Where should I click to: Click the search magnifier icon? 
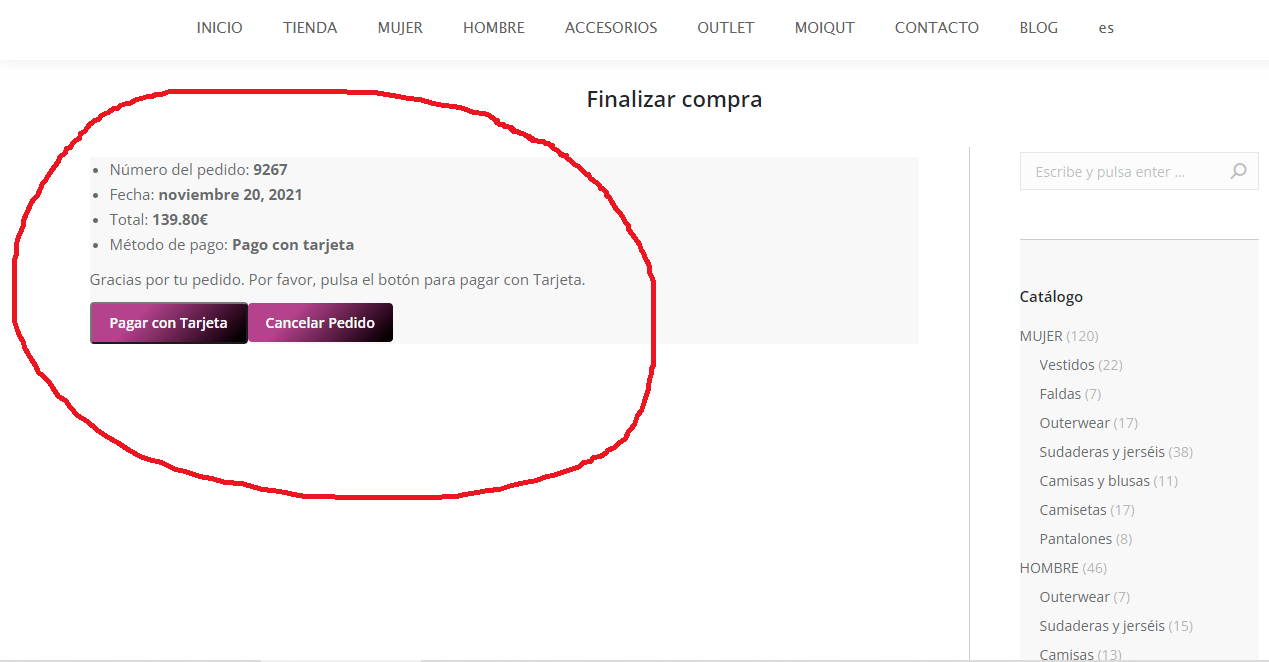pos(1238,171)
